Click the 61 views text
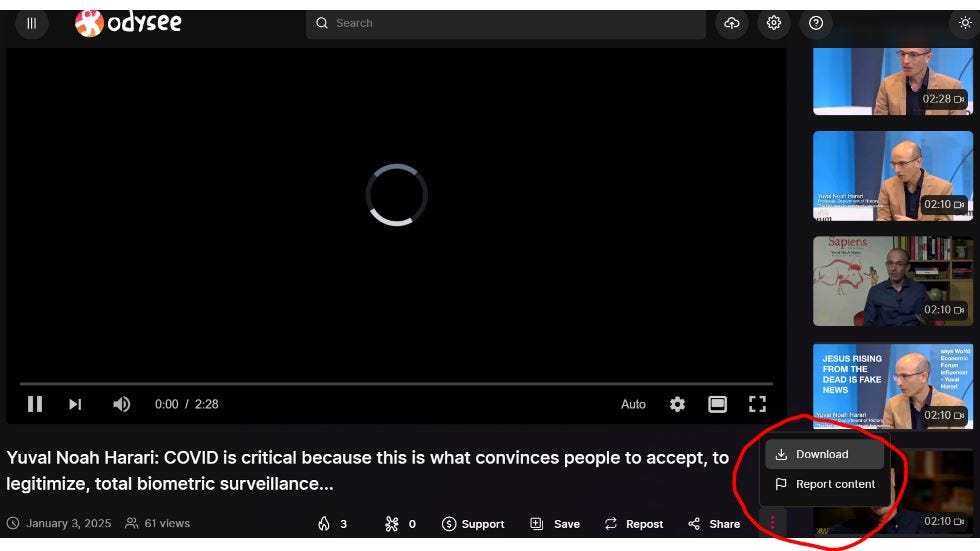Image resolution: width=980 pixels, height=551 pixels. 167,524
